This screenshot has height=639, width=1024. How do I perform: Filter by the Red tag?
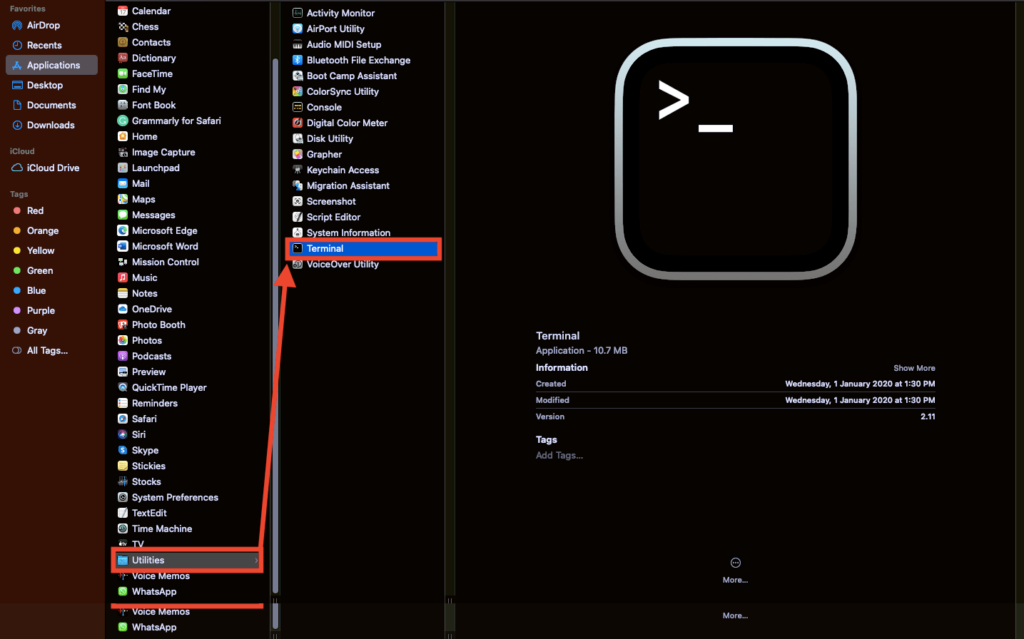pyautogui.click(x=35, y=211)
